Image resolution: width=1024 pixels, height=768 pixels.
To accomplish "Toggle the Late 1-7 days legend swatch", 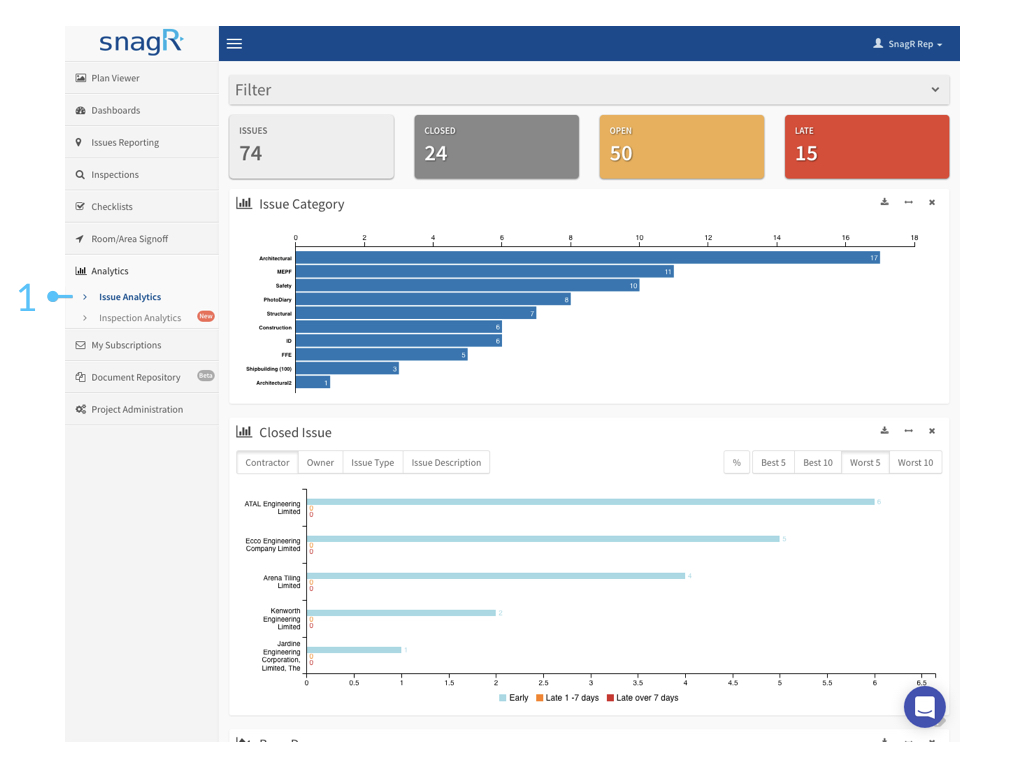I will pos(539,698).
